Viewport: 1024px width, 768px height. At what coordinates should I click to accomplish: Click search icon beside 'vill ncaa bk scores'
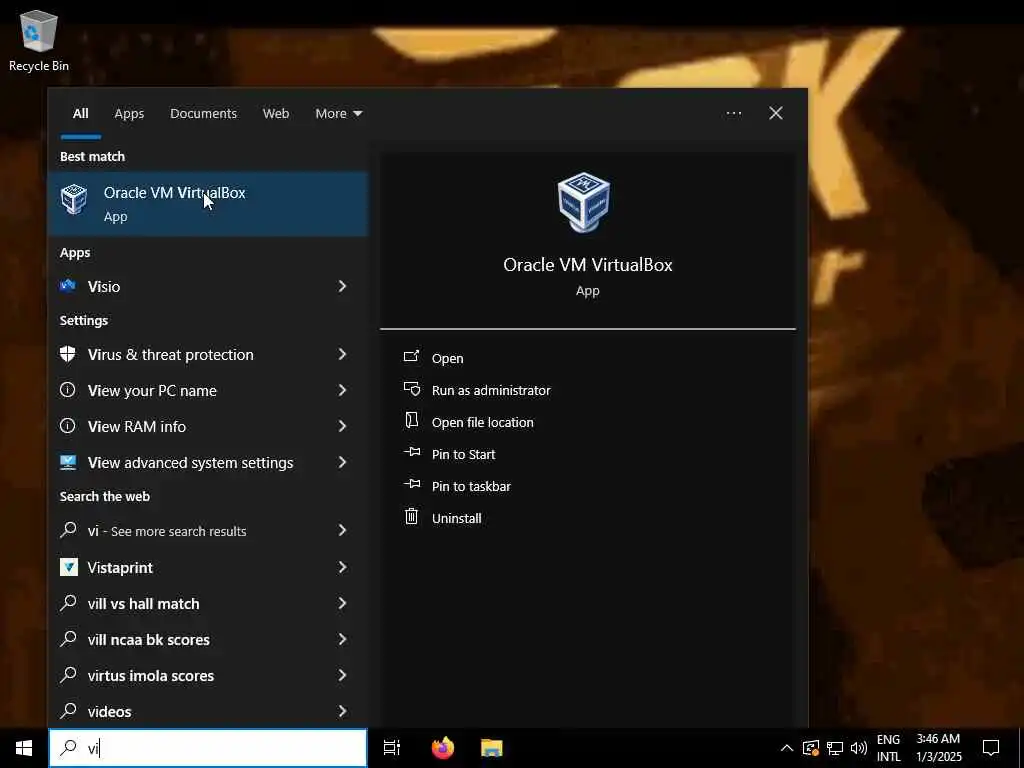pyautogui.click(x=68, y=638)
